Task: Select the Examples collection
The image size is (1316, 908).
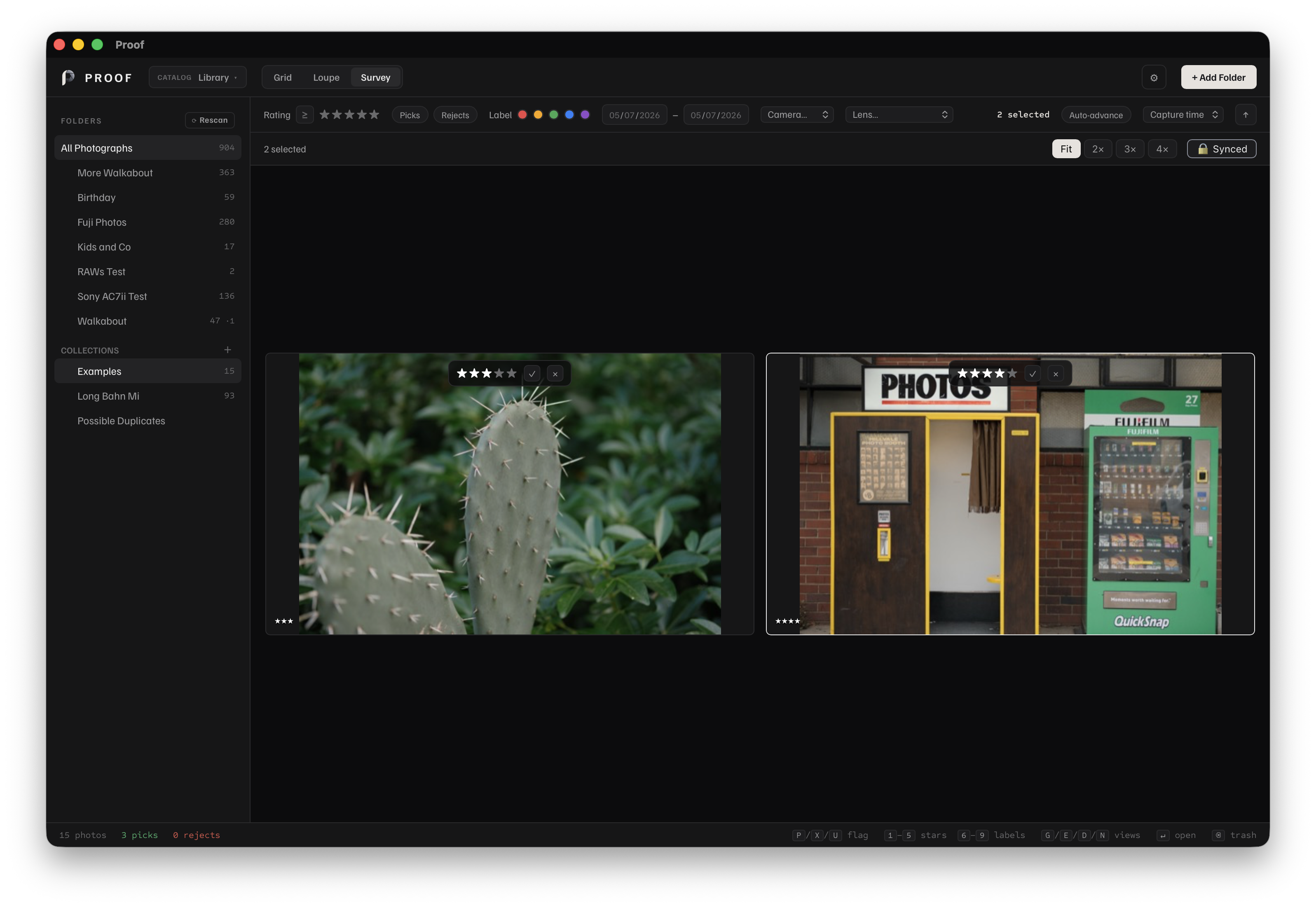Action: [148, 371]
